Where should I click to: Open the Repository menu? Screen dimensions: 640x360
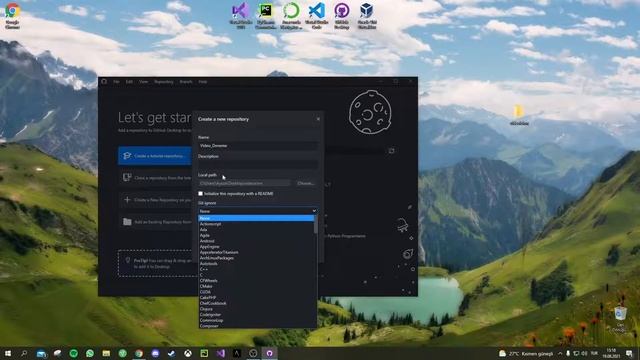click(x=164, y=82)
